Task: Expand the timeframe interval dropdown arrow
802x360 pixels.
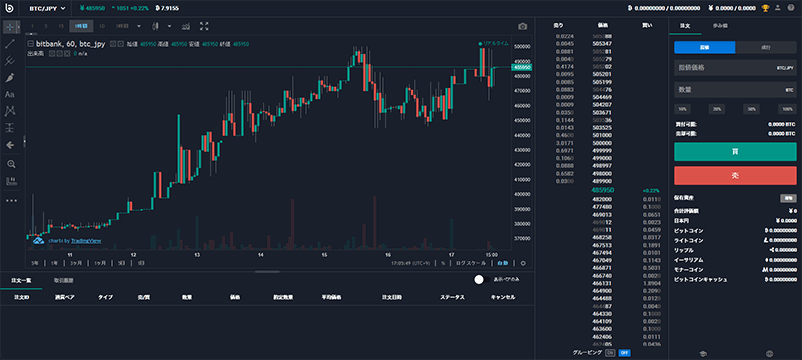Action: [139, 26]
